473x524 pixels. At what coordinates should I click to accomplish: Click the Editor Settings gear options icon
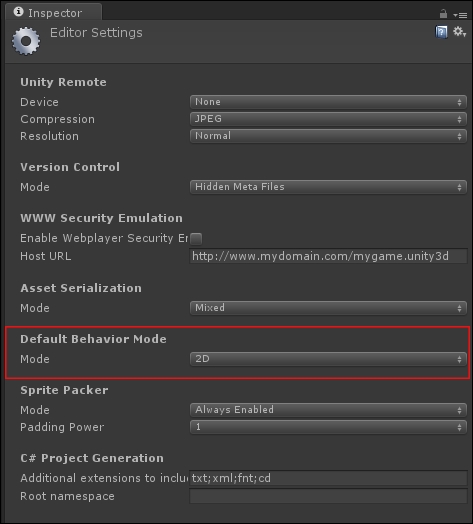click(x=460, y=32)
